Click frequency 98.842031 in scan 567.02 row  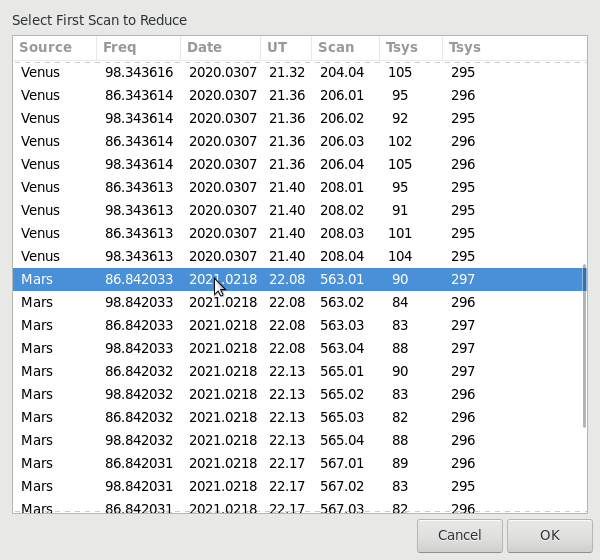(139, 486)
